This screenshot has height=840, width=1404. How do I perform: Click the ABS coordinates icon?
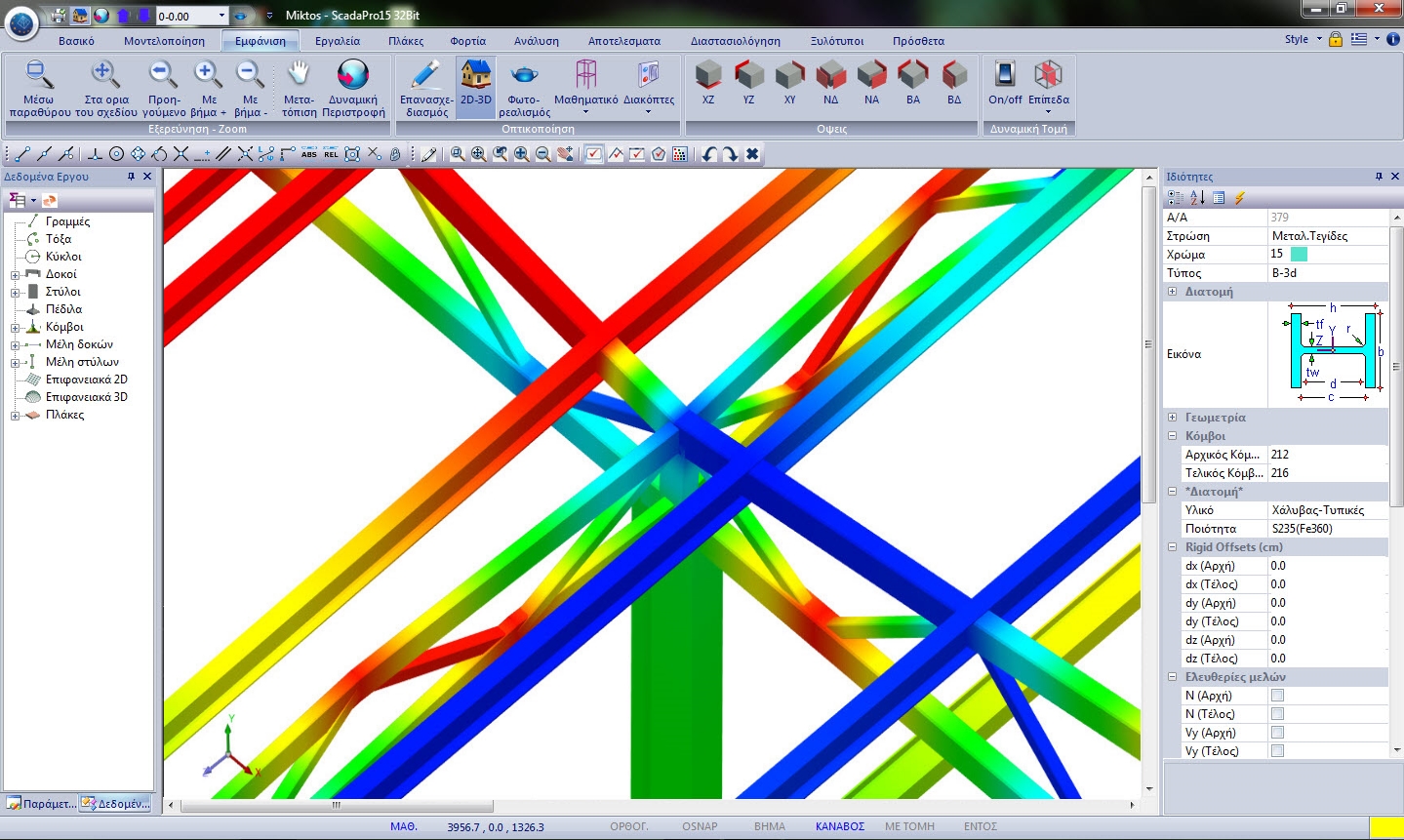[309, 154]
